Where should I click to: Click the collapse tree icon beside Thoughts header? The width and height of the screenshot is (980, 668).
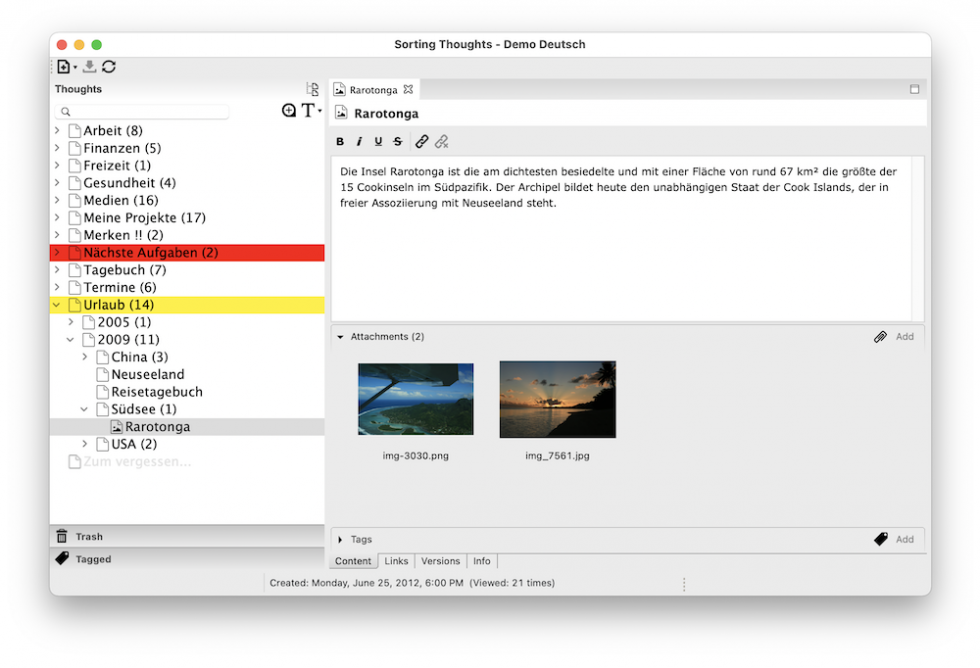coord(313,89)
